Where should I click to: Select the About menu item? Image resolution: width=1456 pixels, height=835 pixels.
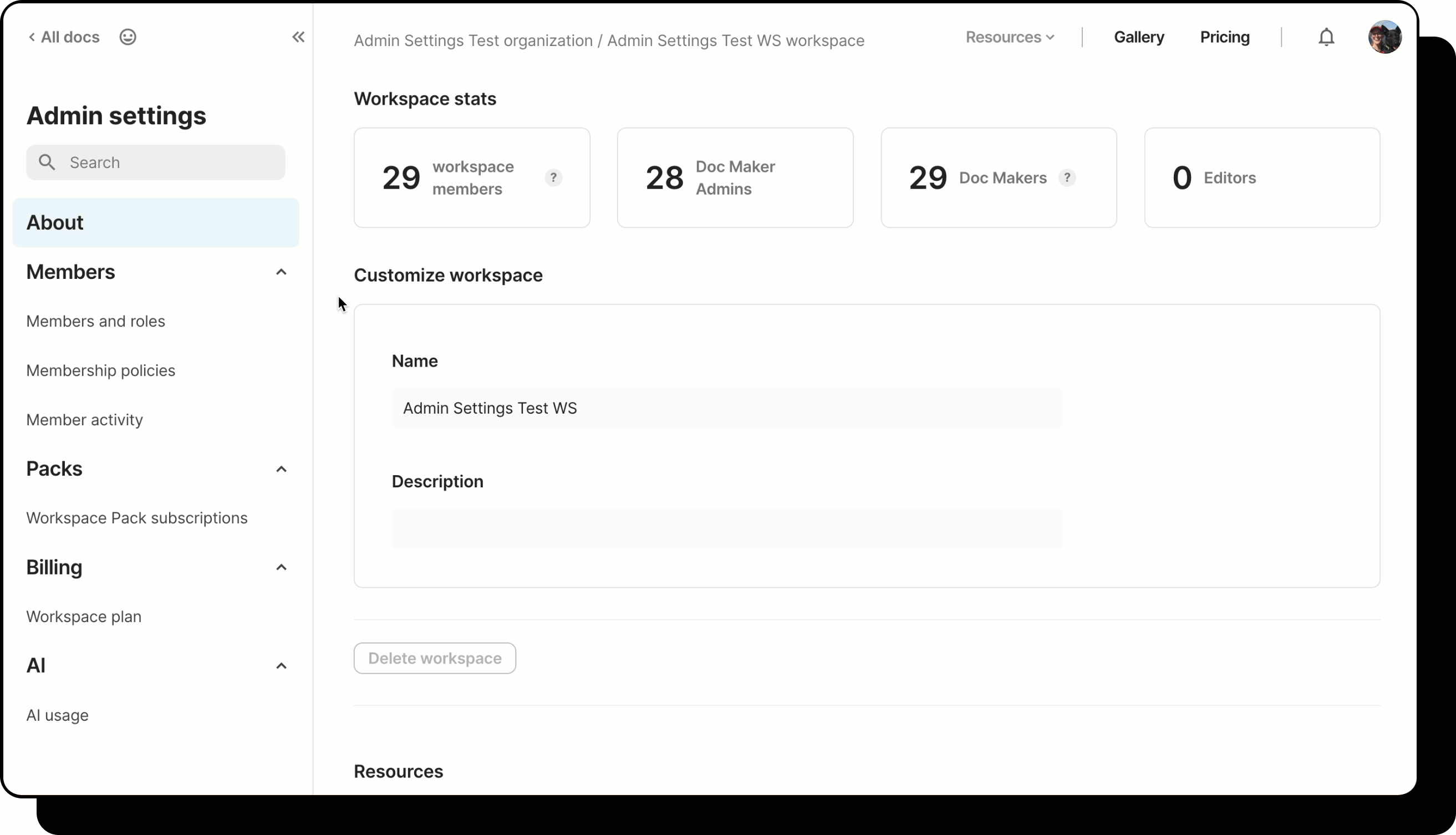pyautogui.click(x=155, y=222)
